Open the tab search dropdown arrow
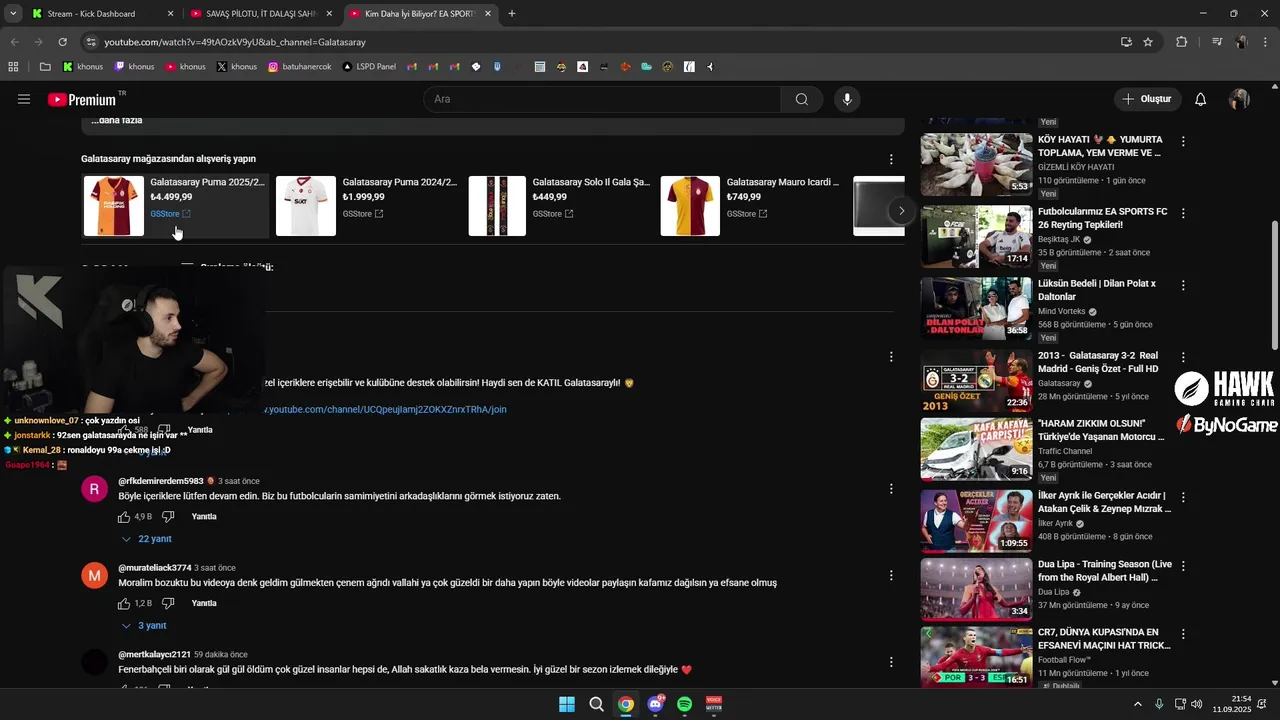 [x=13, y=14]
